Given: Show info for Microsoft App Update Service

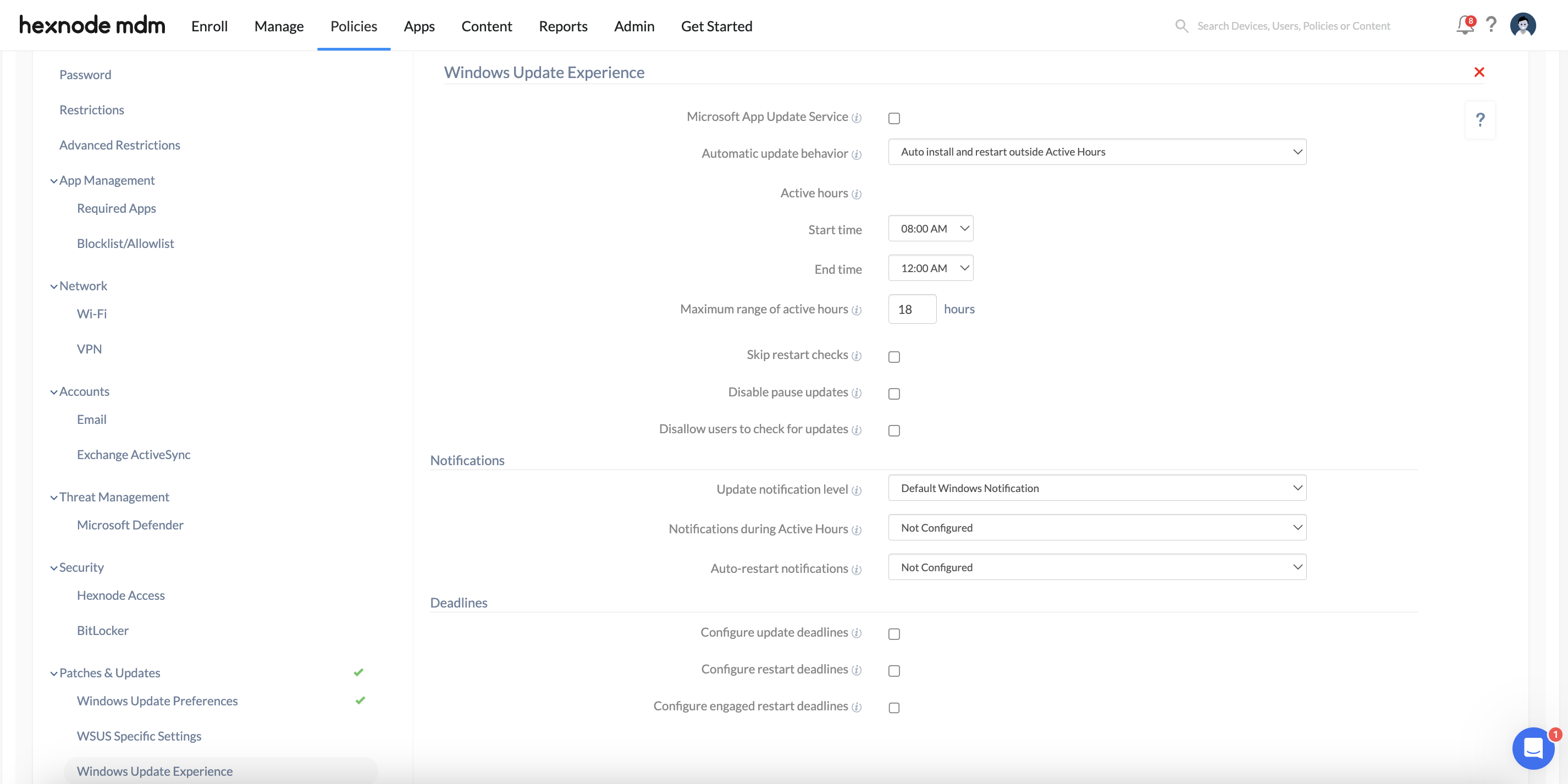Looking at the screenshot, I should tap(857, 118).
